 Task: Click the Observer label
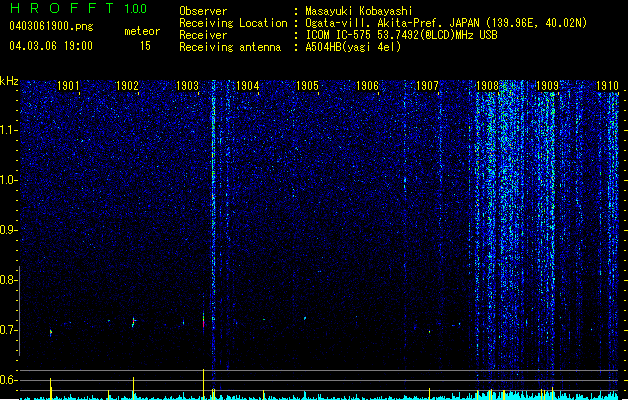point(203,11)
